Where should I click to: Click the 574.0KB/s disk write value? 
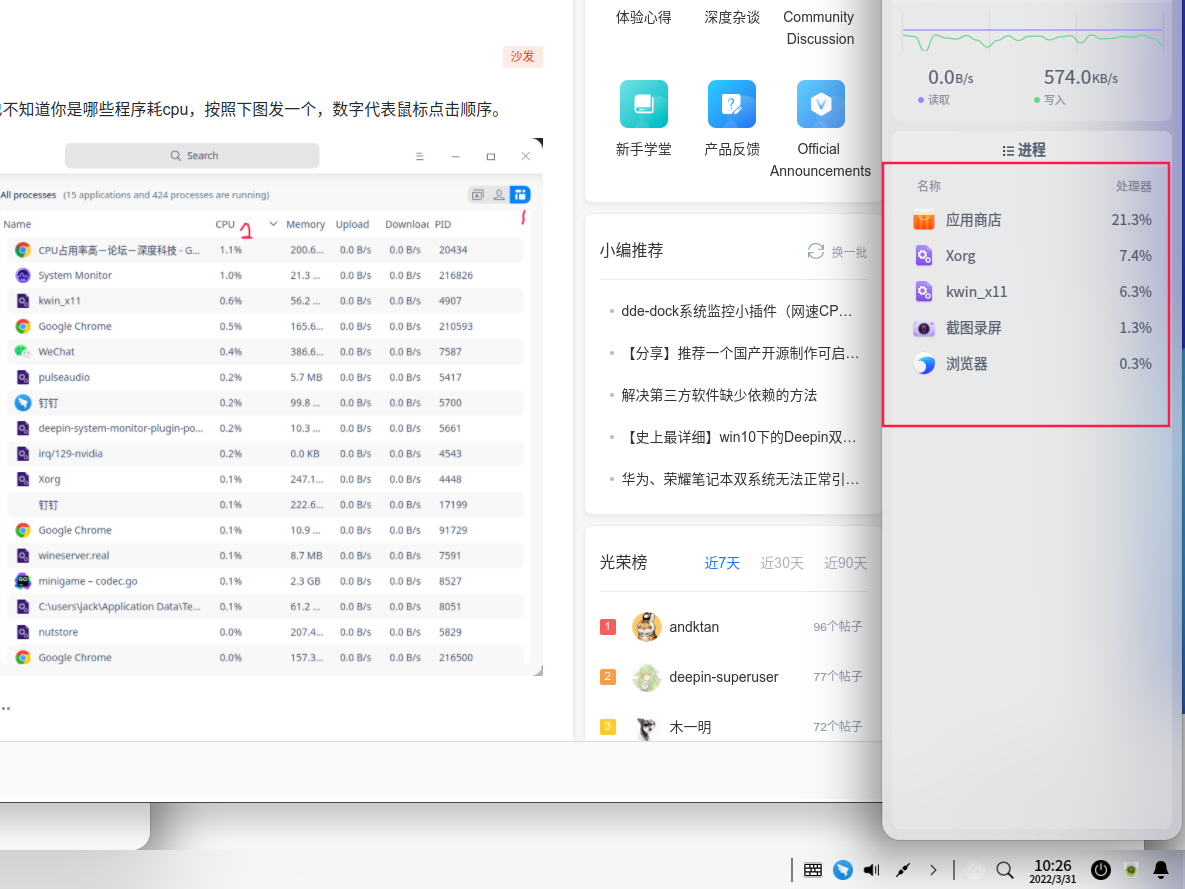point(1081,77)
